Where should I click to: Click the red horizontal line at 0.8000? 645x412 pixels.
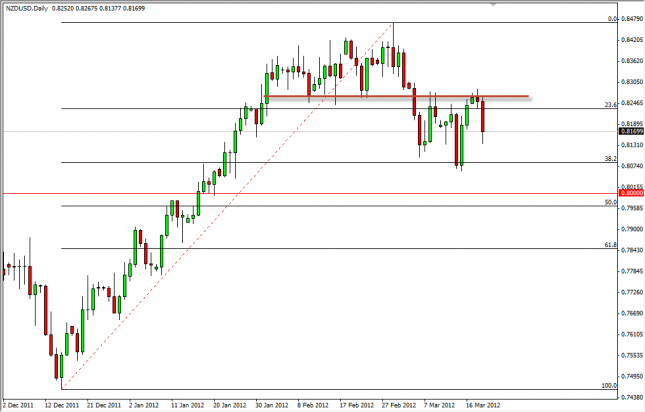pos(310,193)
